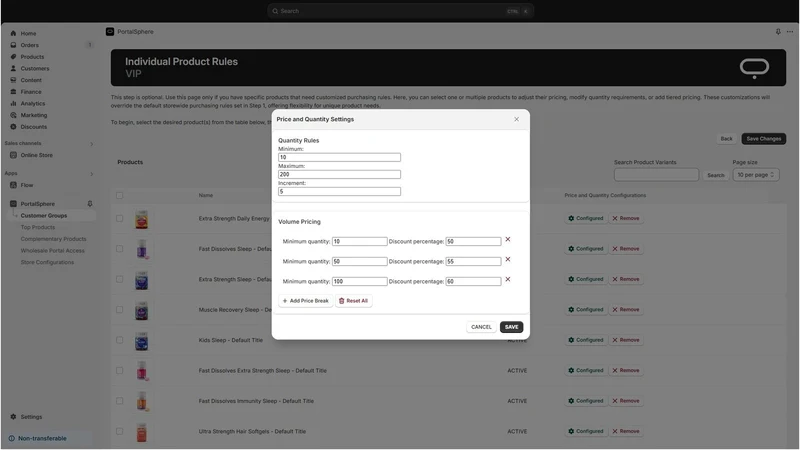Click the Maximum quantity rule field
This screenshot has height=450, width=800.
[x=339, y=174]
